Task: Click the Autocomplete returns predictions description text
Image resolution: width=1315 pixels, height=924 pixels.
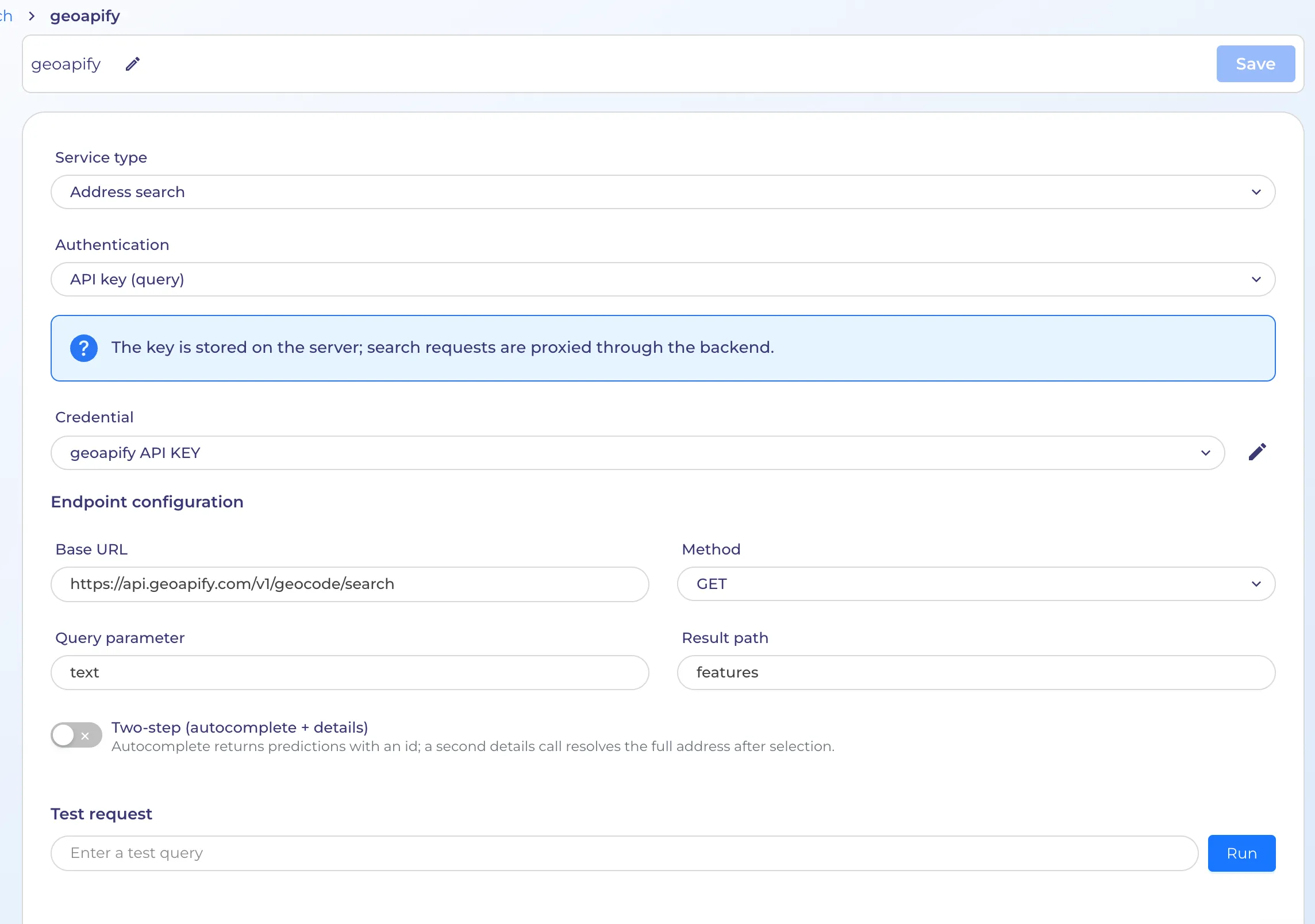Action: (x=472, y=746)
